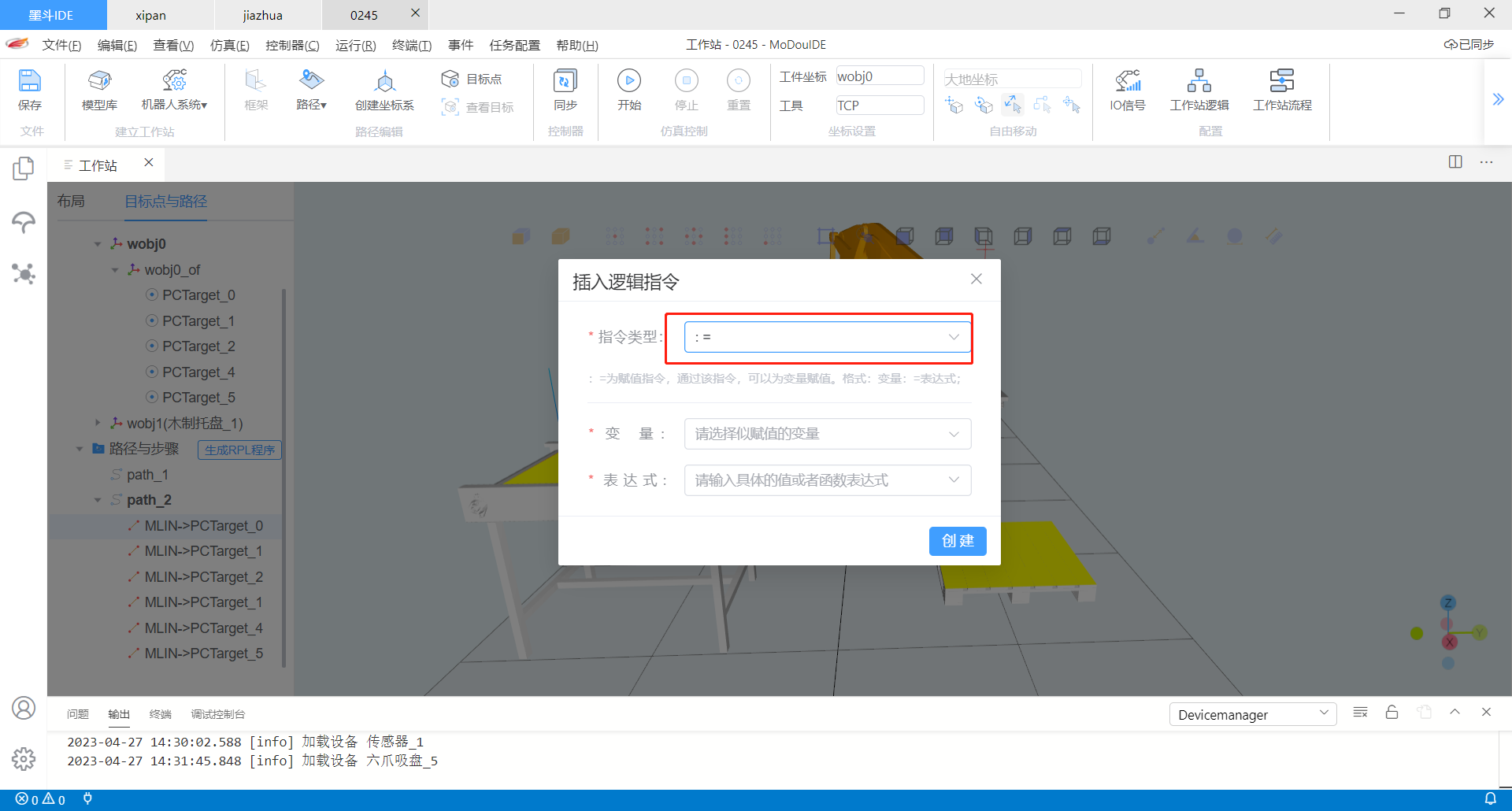This screenshot has height=811, width=1512.
Task: Open the 指令类型 dropdown showing :=
Action: (x=826, y=336)
